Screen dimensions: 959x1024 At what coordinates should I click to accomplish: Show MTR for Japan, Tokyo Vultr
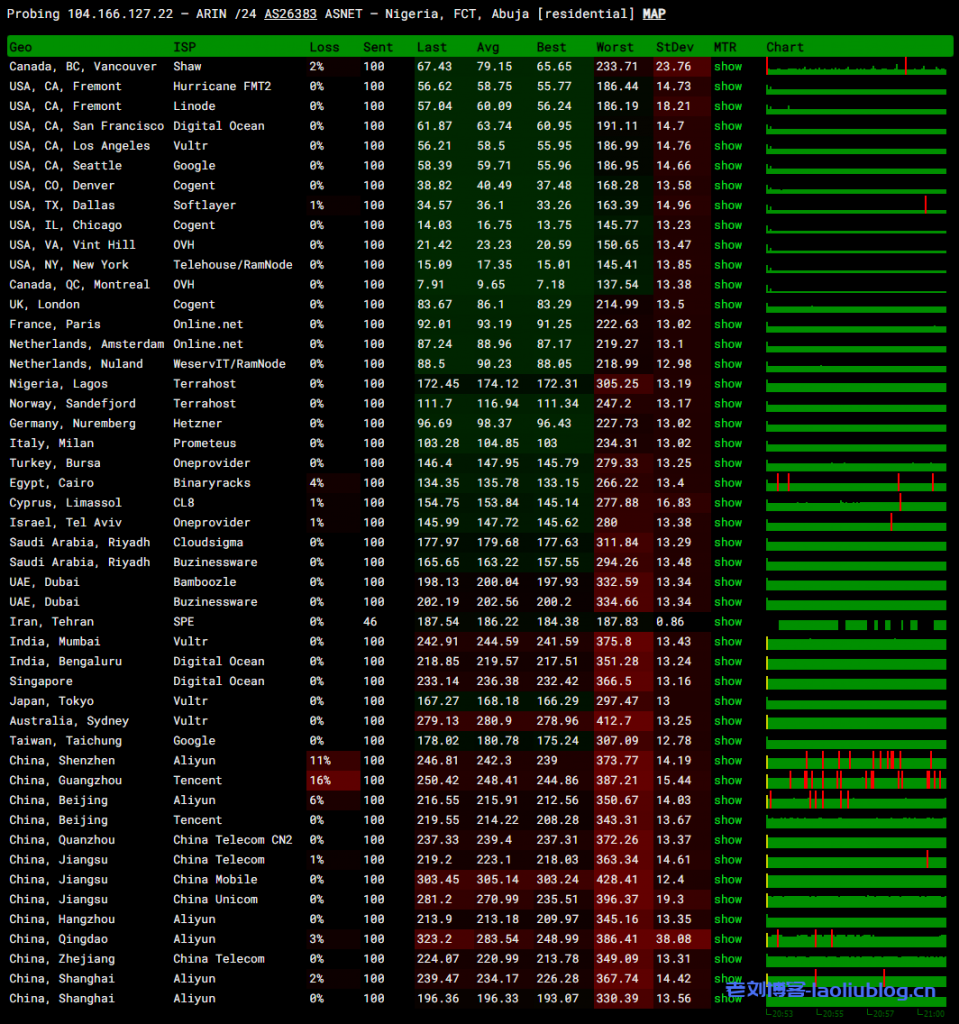point(728,702)
